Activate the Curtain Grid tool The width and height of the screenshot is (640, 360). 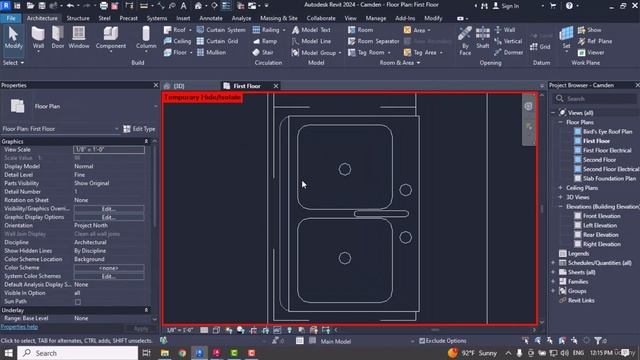coord(218,41)
